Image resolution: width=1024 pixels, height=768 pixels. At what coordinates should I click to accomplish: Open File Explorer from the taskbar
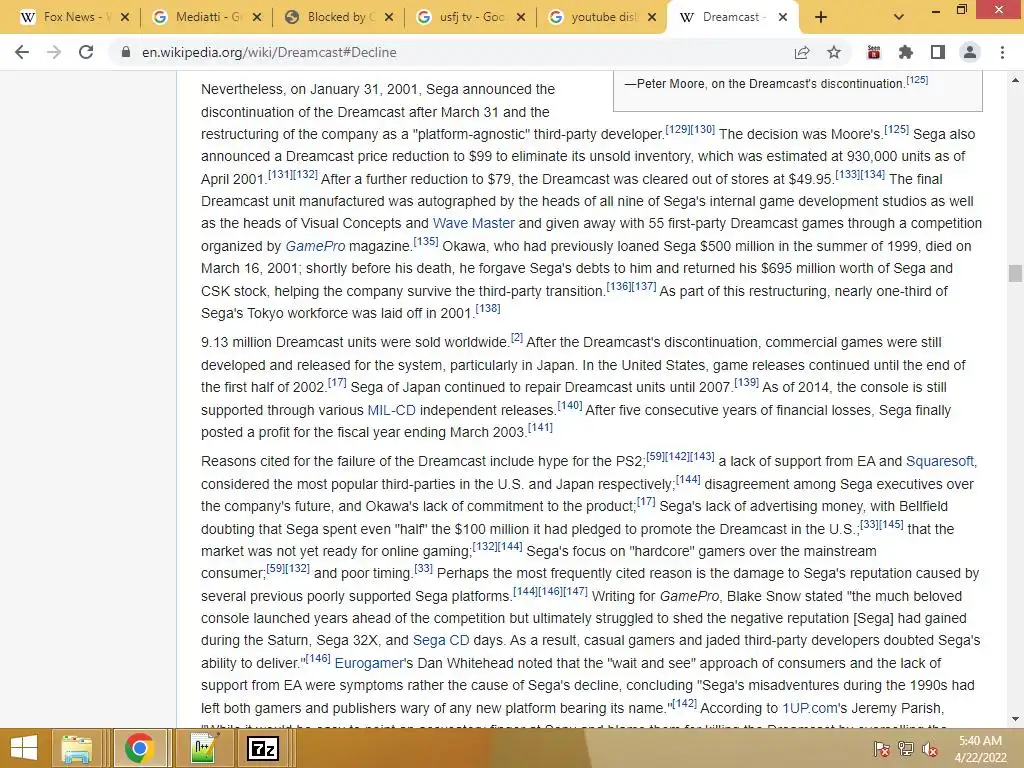77,748
